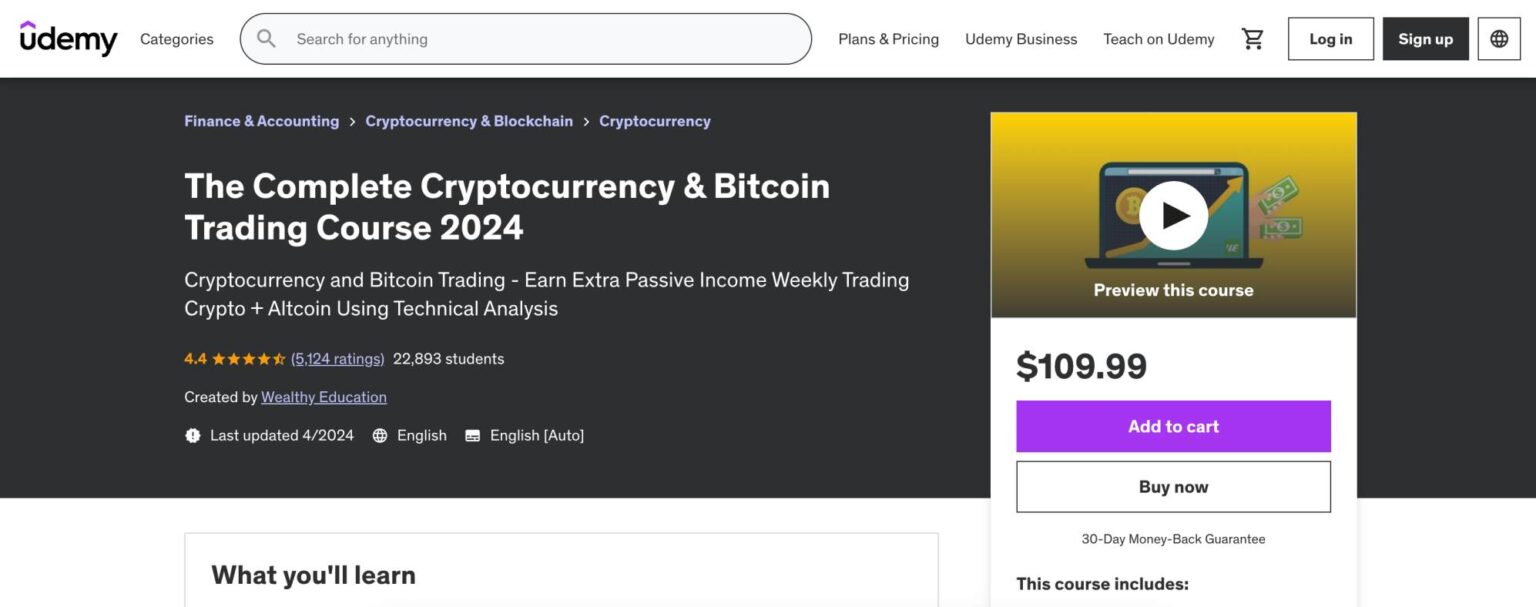Open Udemy Business page

click(x=1021, y=38)
